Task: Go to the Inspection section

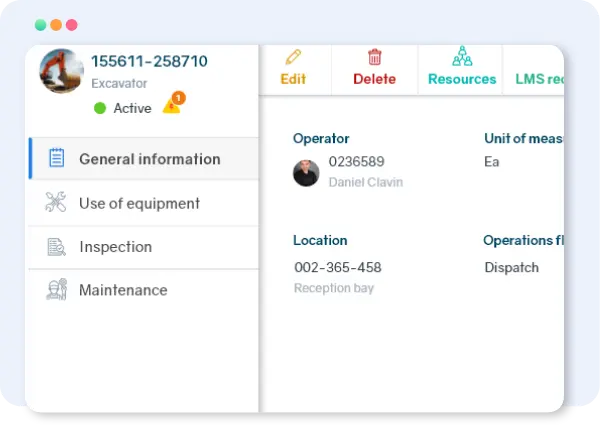Action: (x=115, y=247)
